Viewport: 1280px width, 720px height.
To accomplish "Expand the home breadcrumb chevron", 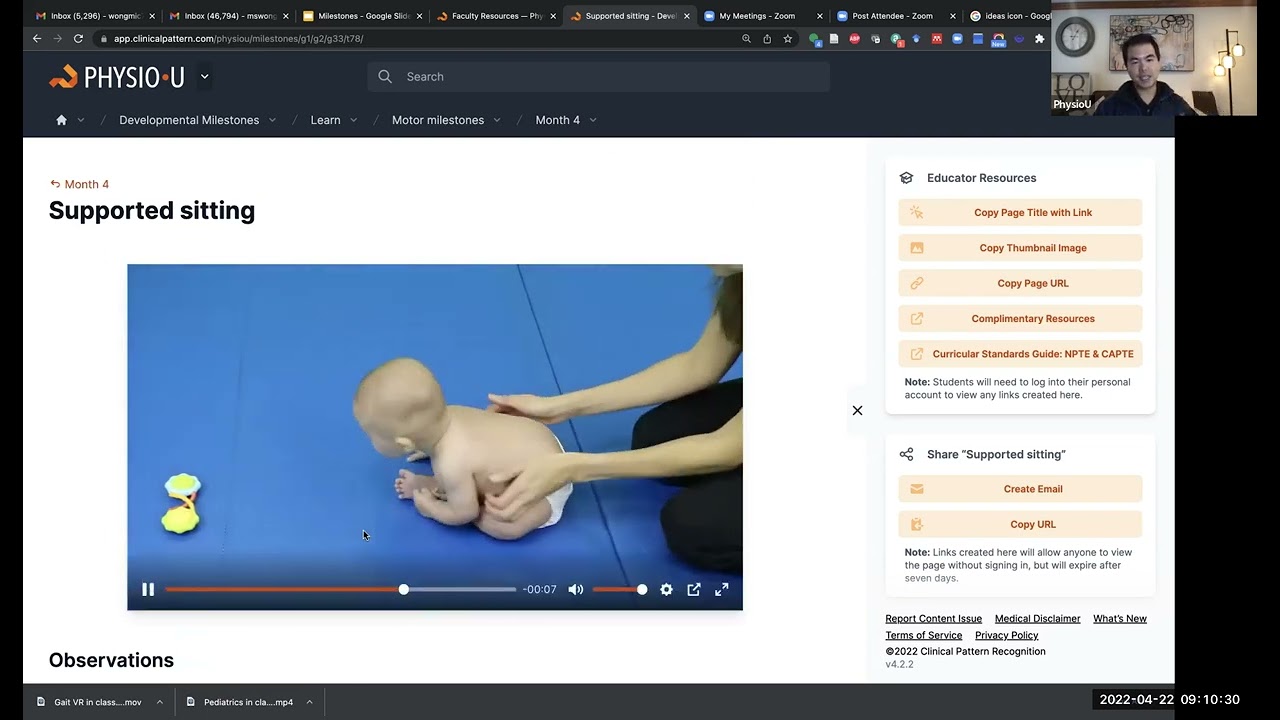I will tap(81, 120).
